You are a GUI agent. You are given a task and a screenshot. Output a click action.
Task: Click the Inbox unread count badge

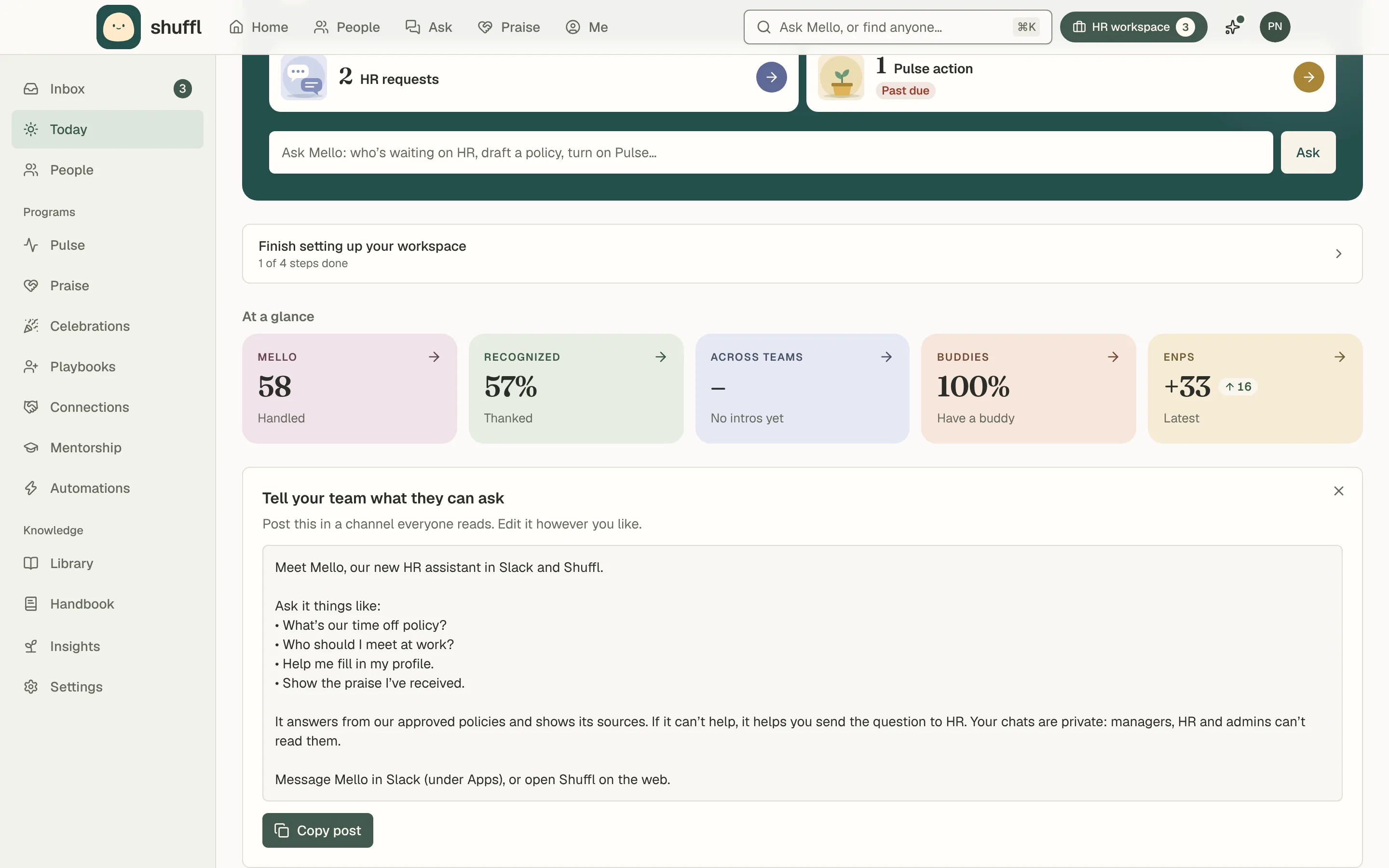pyautogui.click(x=182, y=89)
